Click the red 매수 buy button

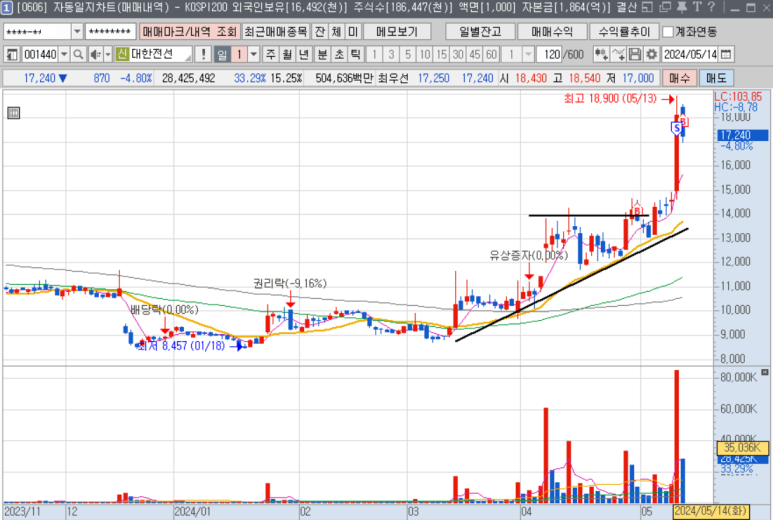point(679,77)
